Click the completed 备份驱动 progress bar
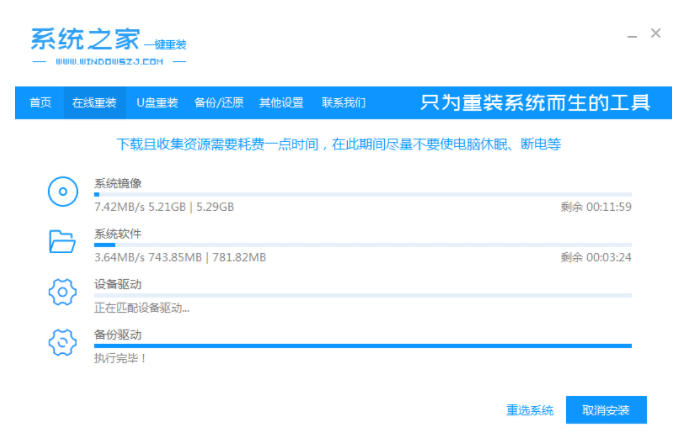 tap(363, 346)
